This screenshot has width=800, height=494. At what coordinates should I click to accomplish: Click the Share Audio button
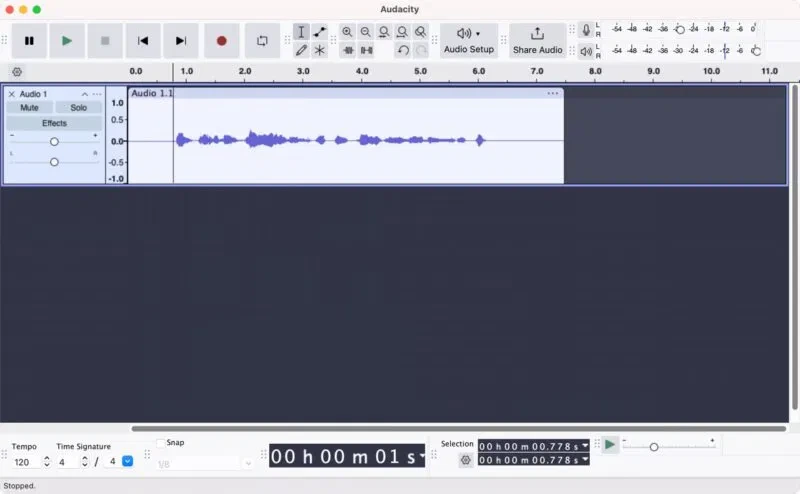(x=537, y=41)
